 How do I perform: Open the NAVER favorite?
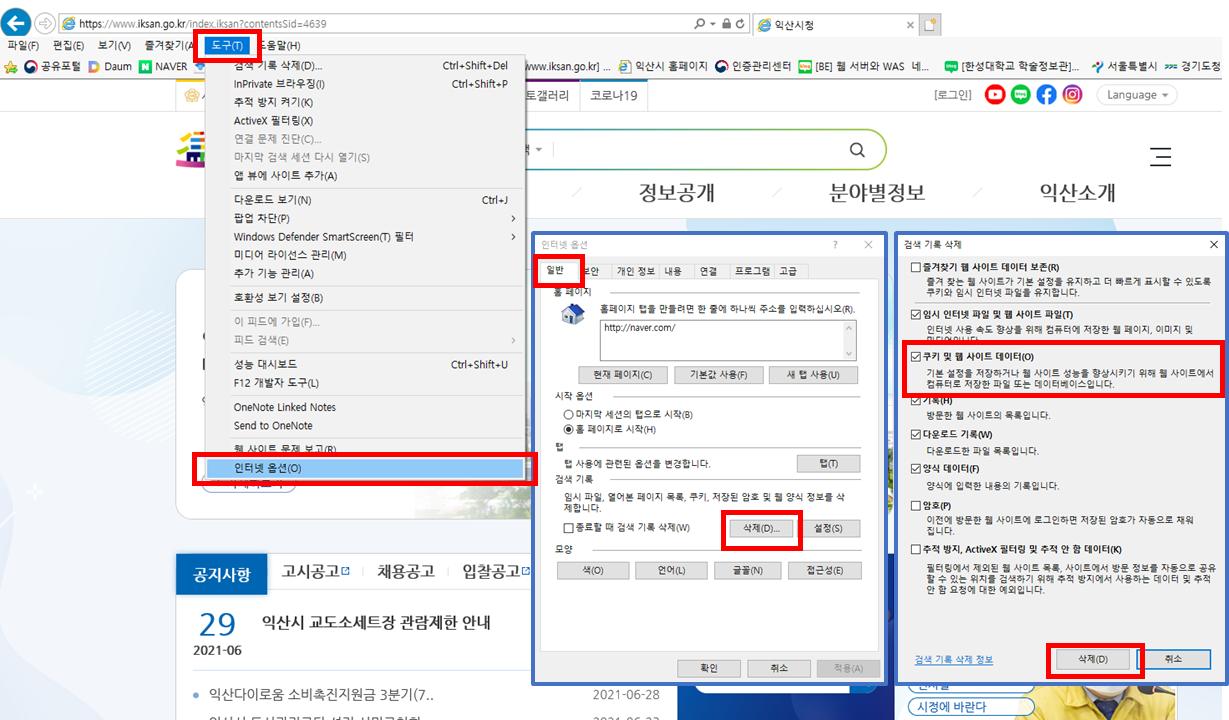[x=163, y=67]
